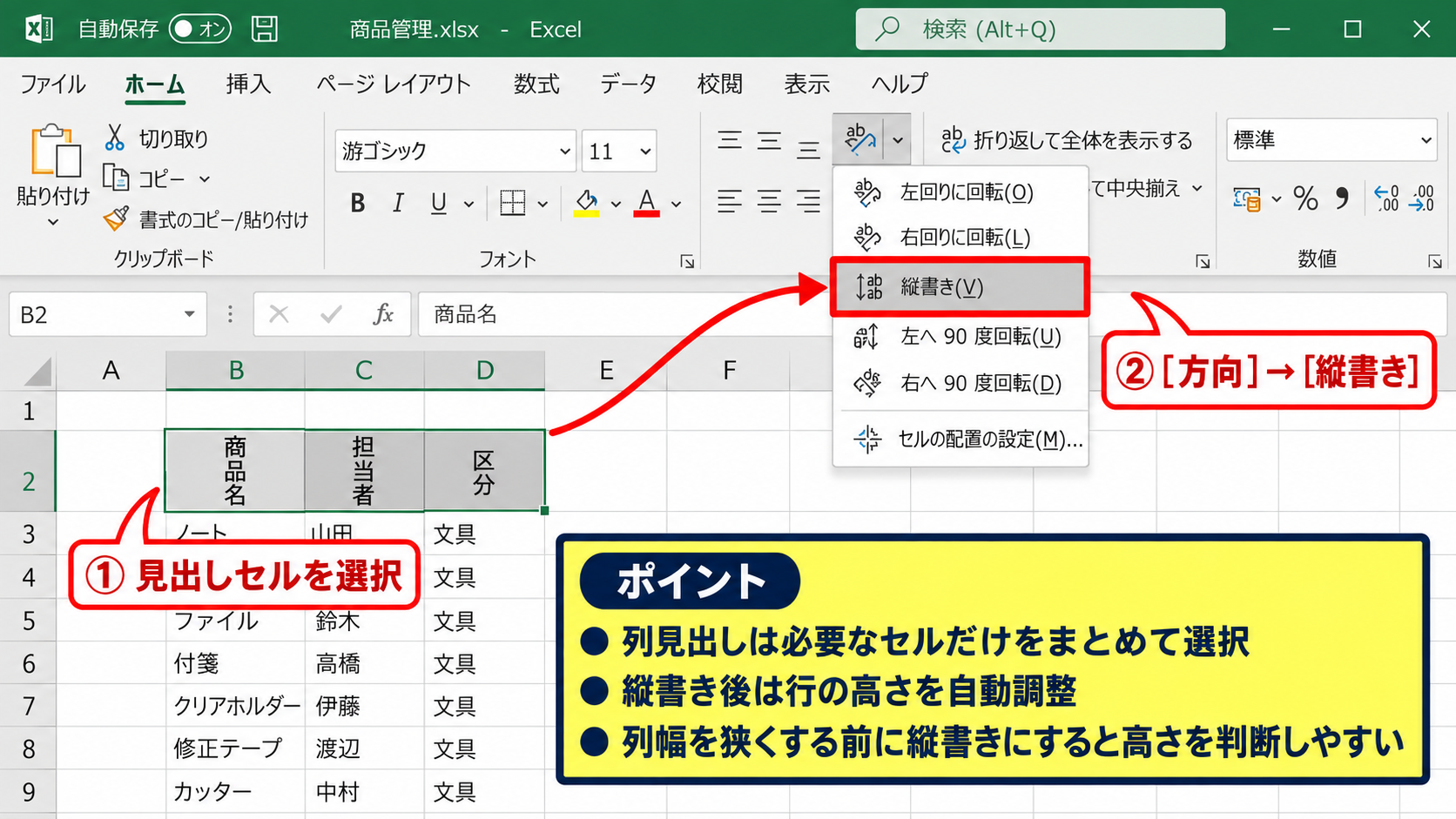Select 左へ 90 度回転(U) menu item

click(x=961, y=336)
